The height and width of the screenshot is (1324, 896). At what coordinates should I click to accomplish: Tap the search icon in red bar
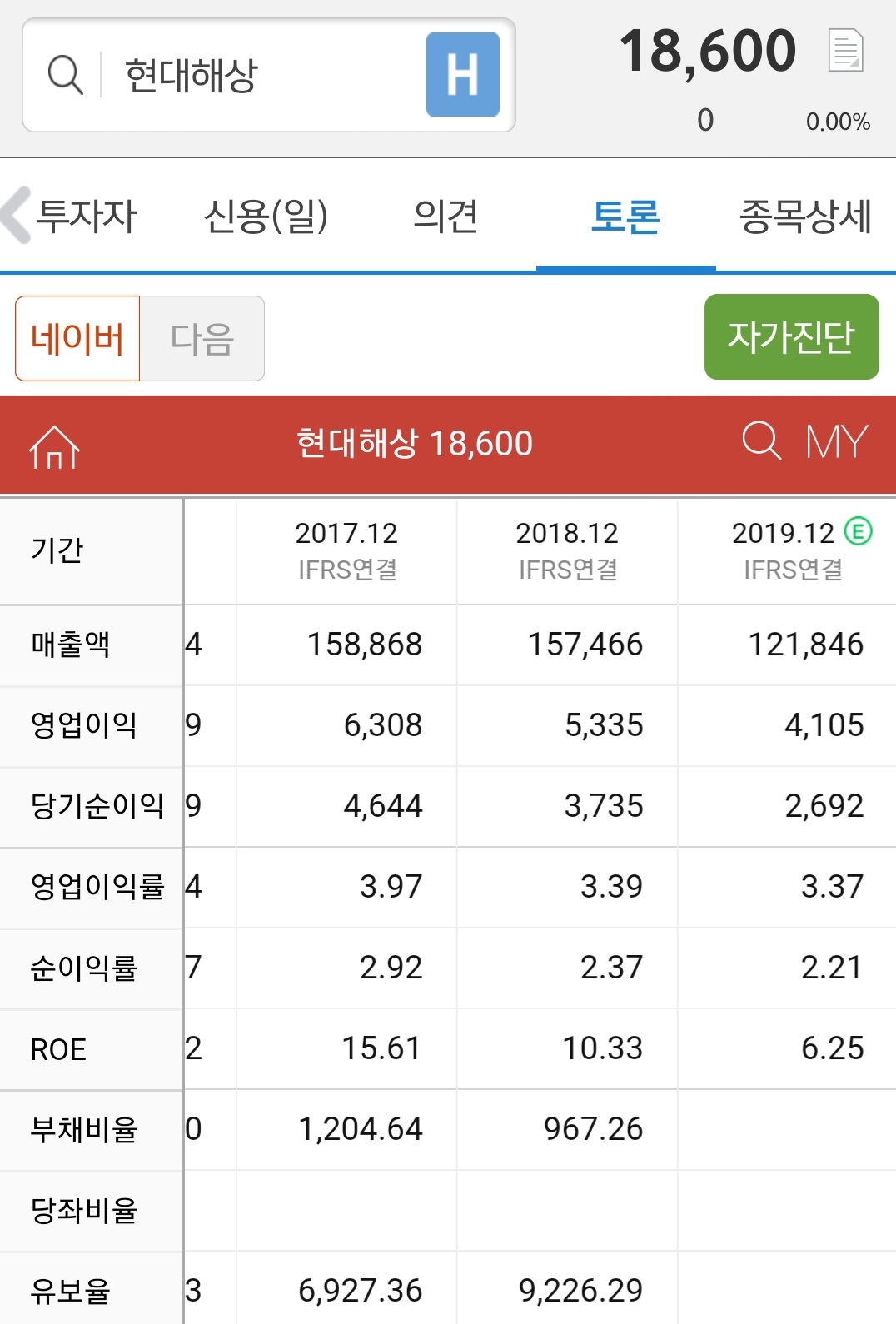pyautogui.click(x=761, y=441)
